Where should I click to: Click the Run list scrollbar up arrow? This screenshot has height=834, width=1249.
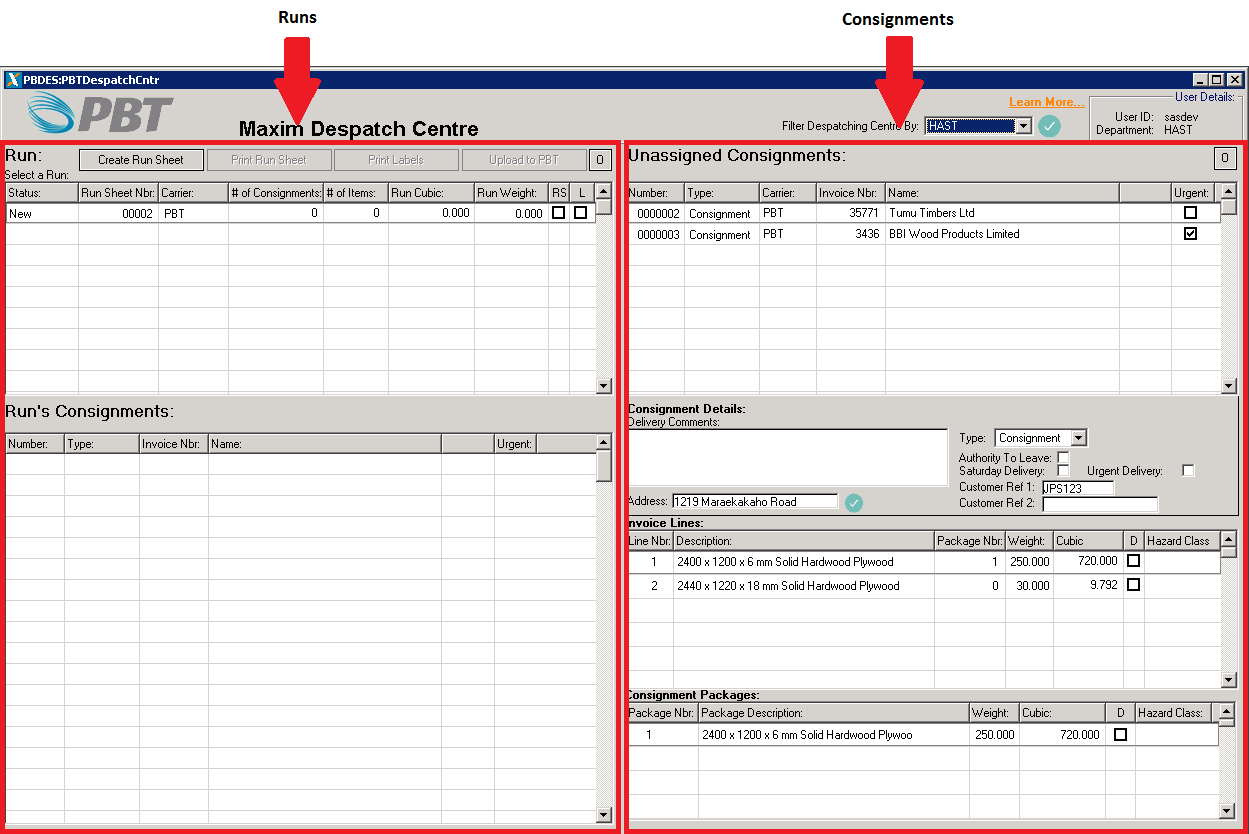603,190
